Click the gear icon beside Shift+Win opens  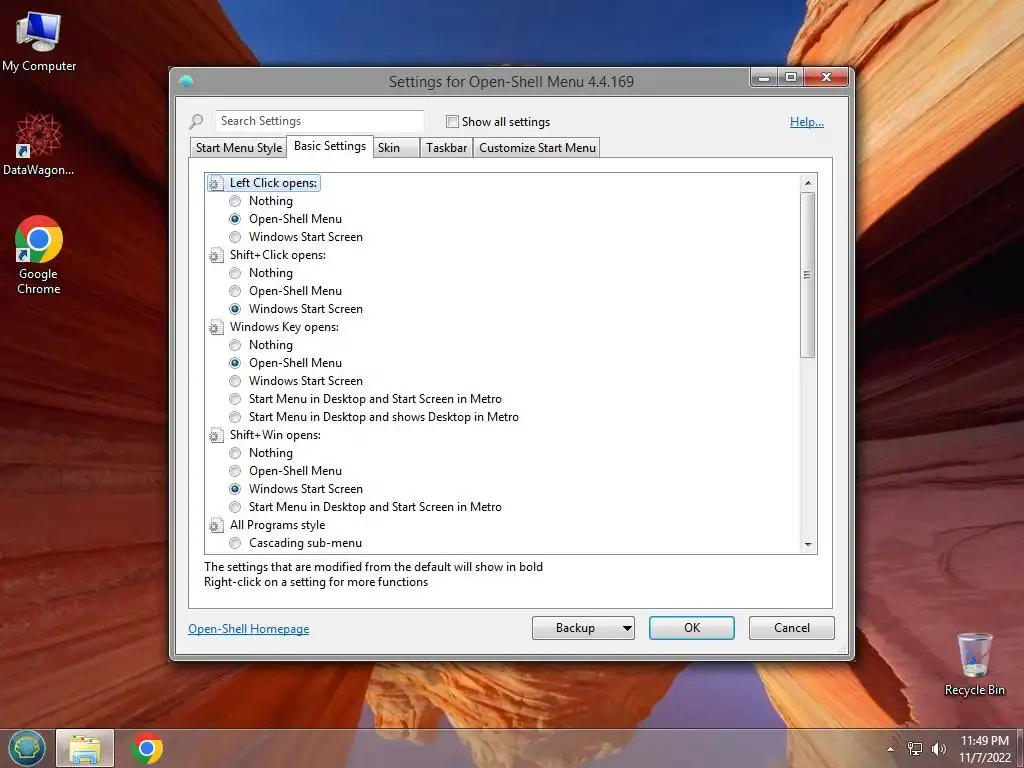point(216,435)
